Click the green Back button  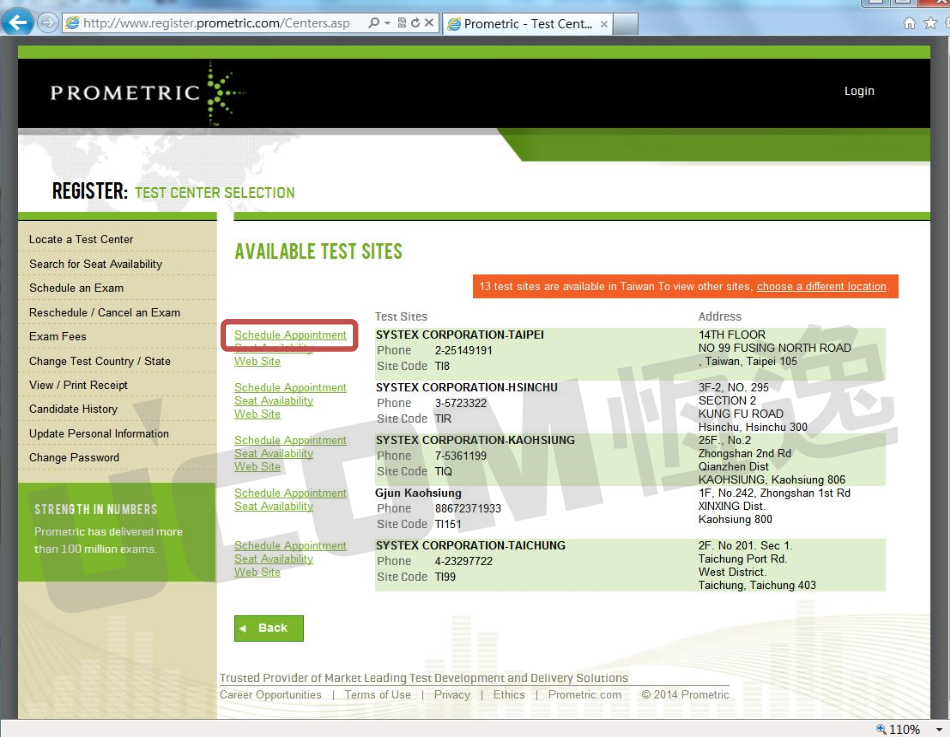[268, 628]
